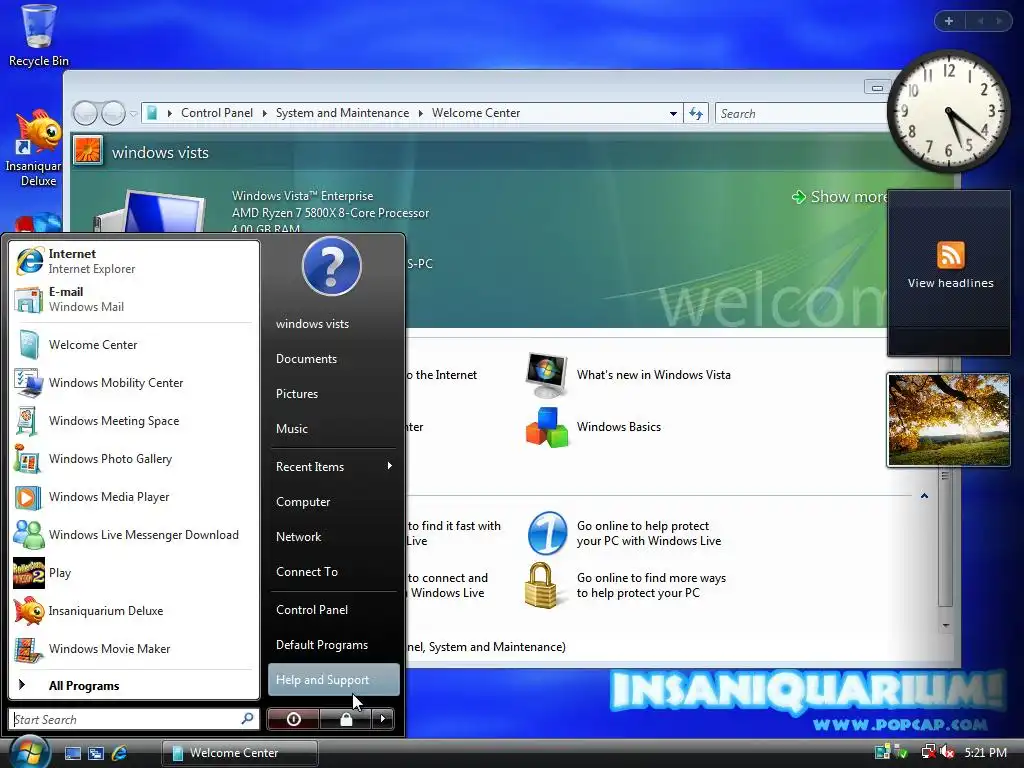Collapse the Microsoft offers section chevron
The width and height of the screenshot is (1024, 768).
point(924,496)
